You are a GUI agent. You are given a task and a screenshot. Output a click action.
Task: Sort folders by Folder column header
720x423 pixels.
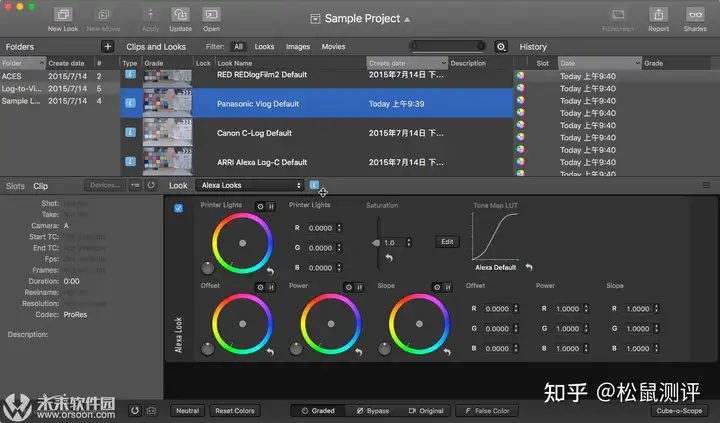[x=22, y=63]
